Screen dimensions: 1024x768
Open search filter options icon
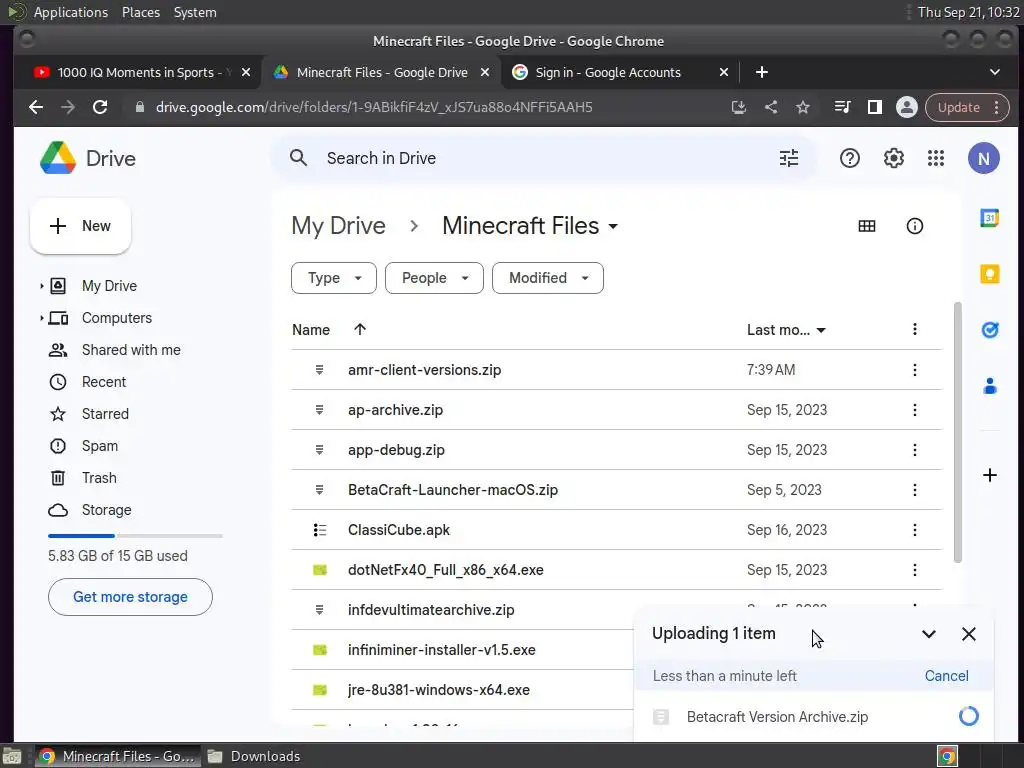789,158
